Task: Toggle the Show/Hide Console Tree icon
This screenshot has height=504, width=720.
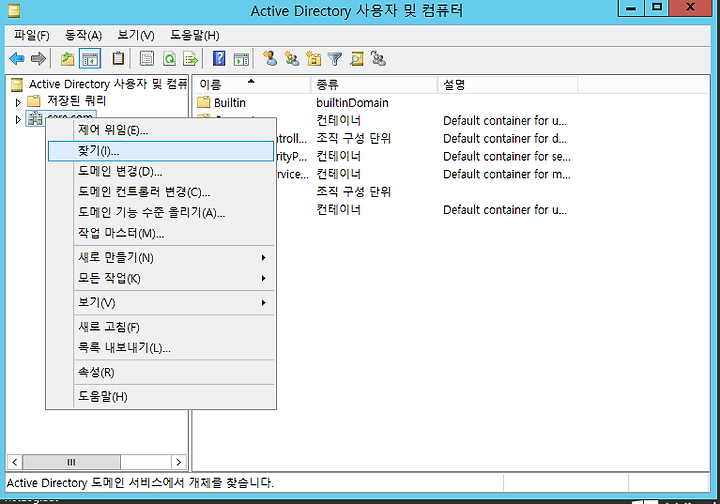Action: [90, 59]
